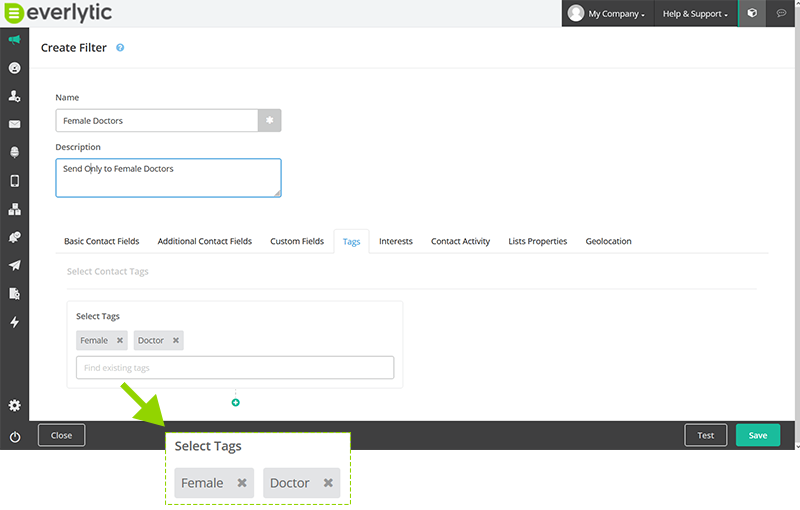Screen dimensions: 800x510
Task: Open the paper plane sidebar icon
Action: click(x=14, y=265)
